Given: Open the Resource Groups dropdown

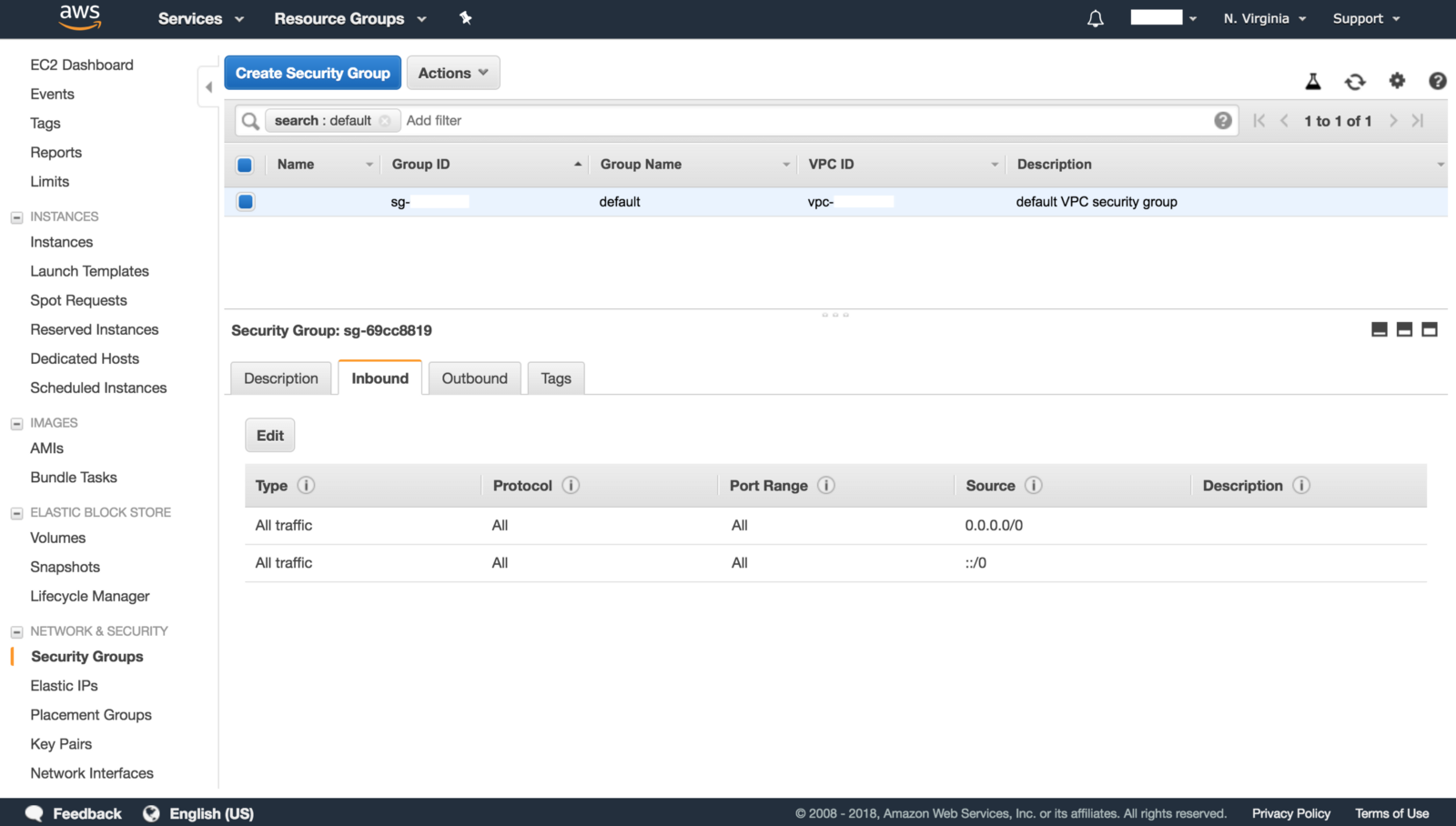Looking at the screenshot, I should (x=350, y=18).
